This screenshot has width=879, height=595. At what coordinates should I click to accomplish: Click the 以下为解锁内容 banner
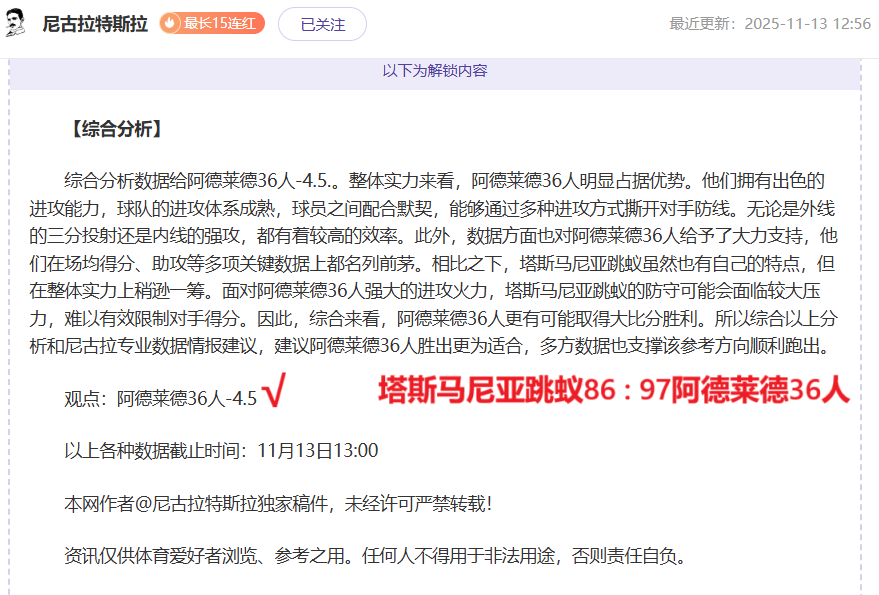coord(435,71)
